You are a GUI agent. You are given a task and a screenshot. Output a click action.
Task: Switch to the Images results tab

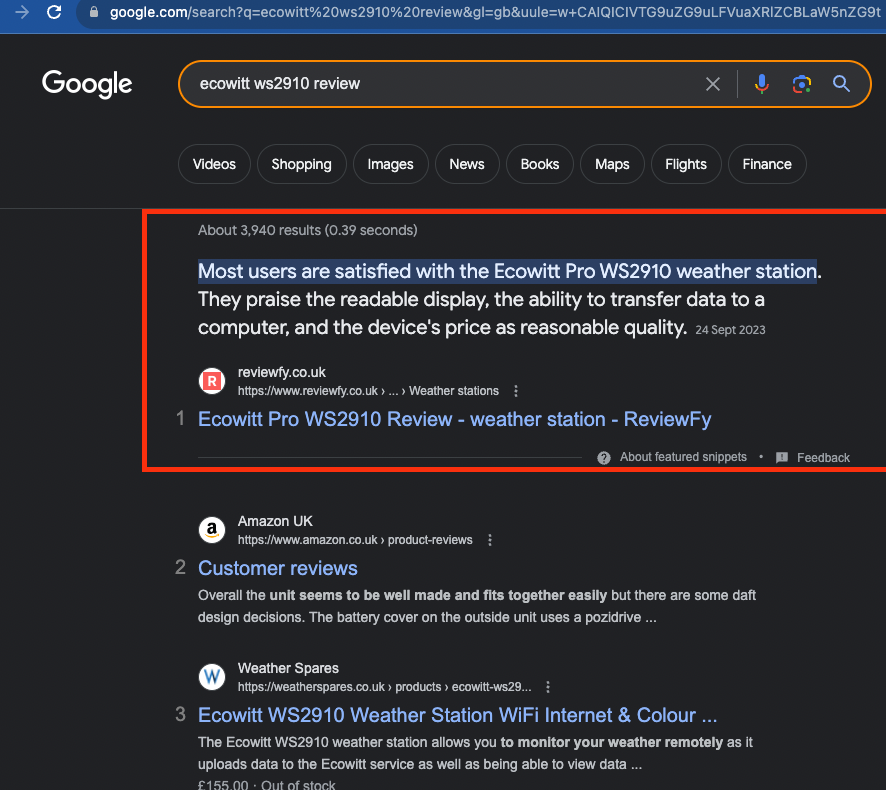(x=390, y=164)
